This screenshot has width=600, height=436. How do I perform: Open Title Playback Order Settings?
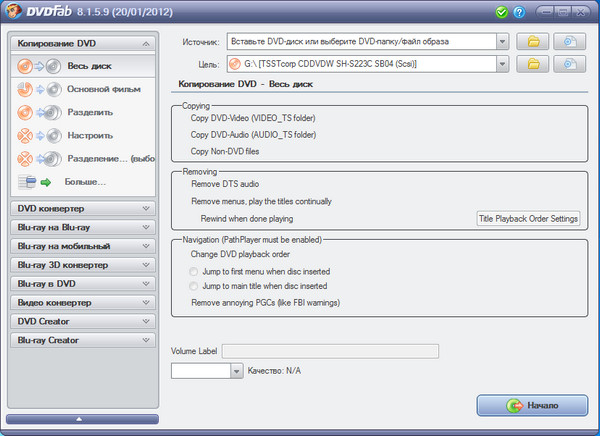point(528,218)
